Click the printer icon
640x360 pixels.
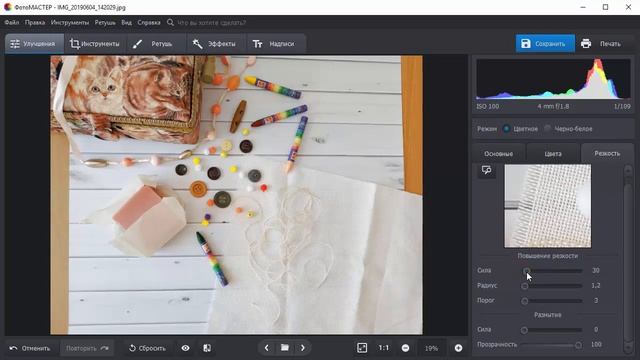pos(586,44)
